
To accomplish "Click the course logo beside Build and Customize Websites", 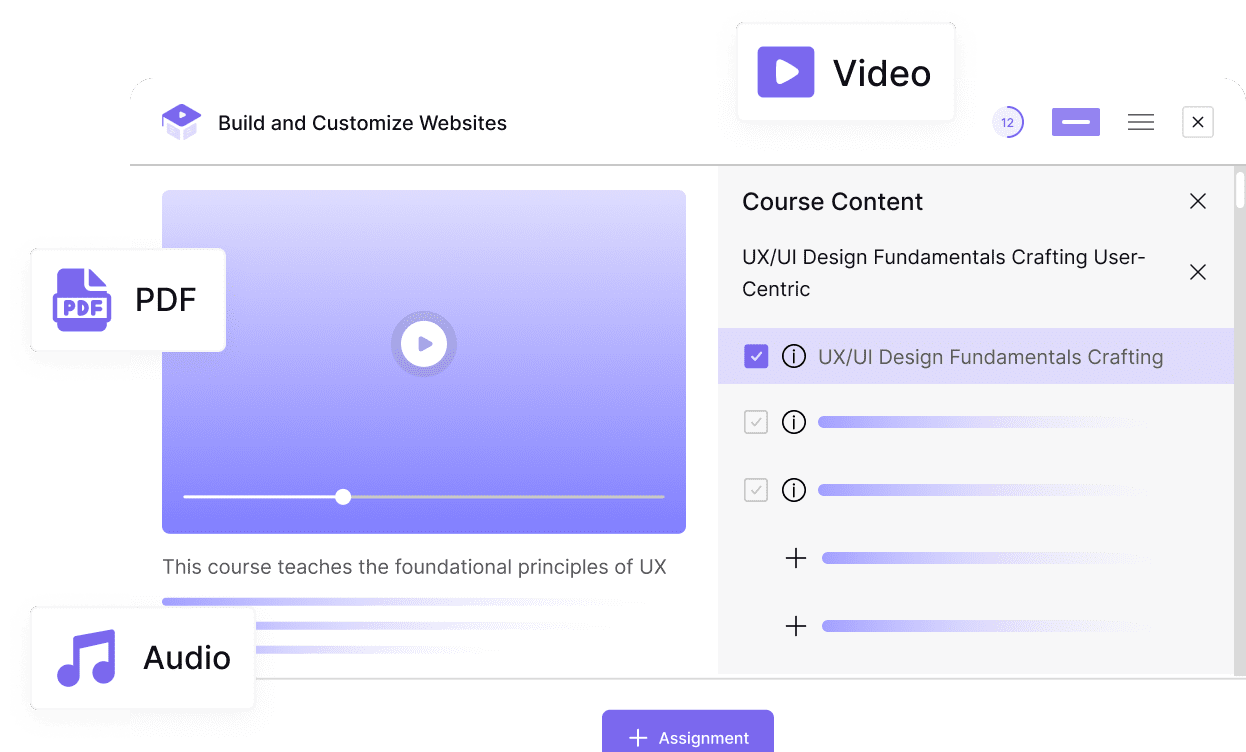I will 181,121.
